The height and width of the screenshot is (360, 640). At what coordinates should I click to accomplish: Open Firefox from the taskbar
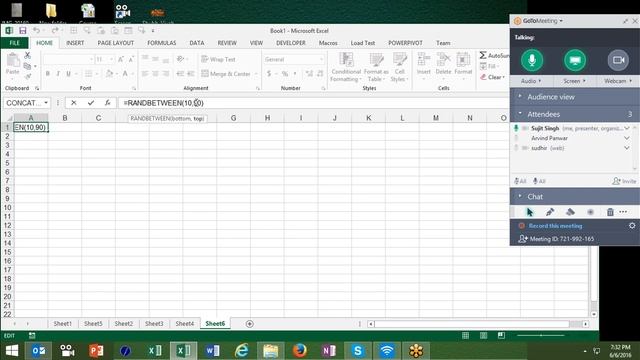(299, 351)
